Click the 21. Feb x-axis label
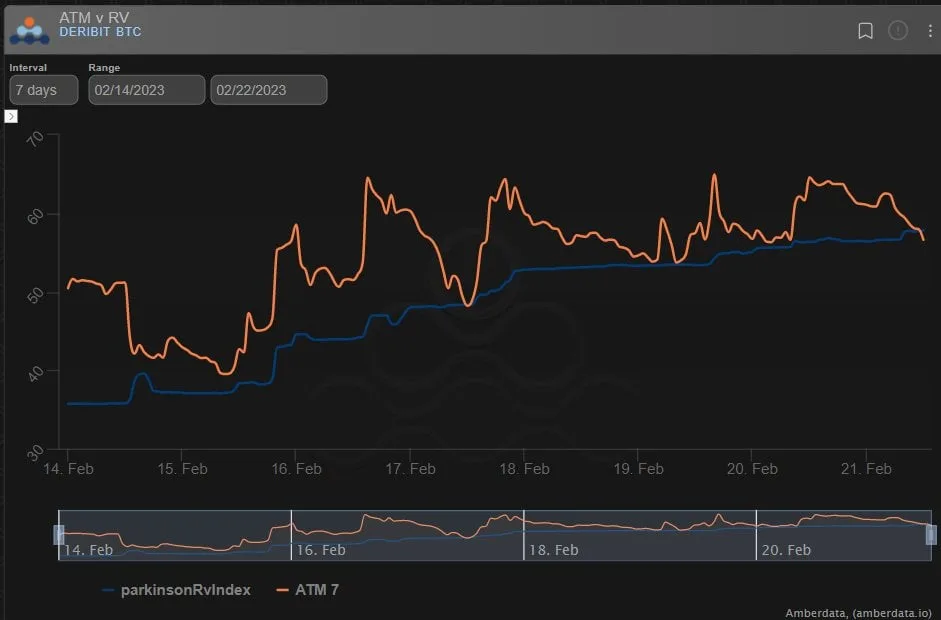 pos(866,469)
